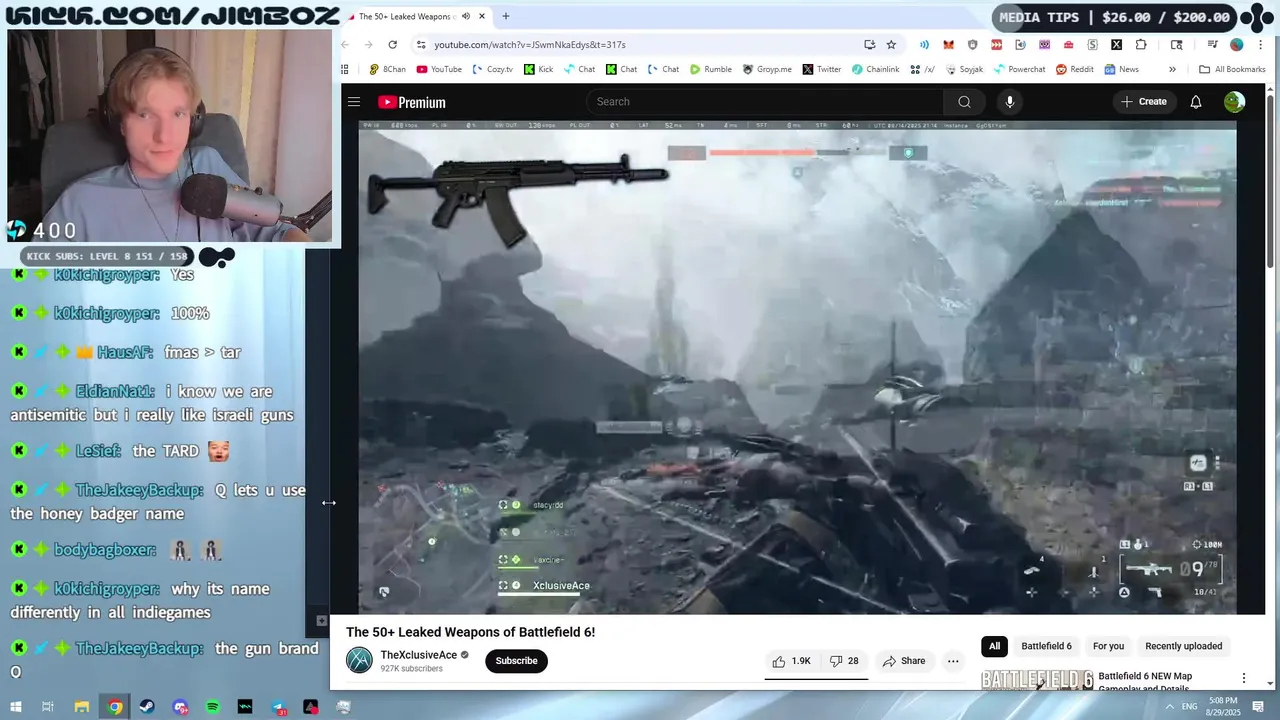Open the X extension icon in toolbar
This screenshot has height=720, width=1280.
1116,45
